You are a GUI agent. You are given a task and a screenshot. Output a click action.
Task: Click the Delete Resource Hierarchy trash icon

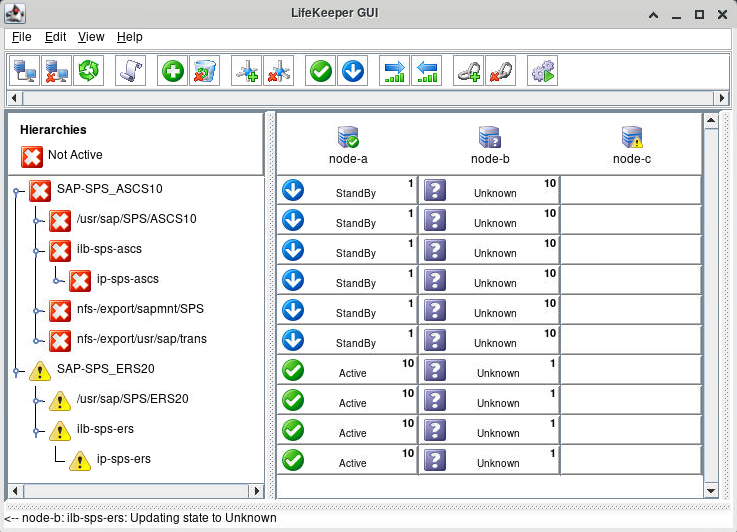[x=204, y=71]
